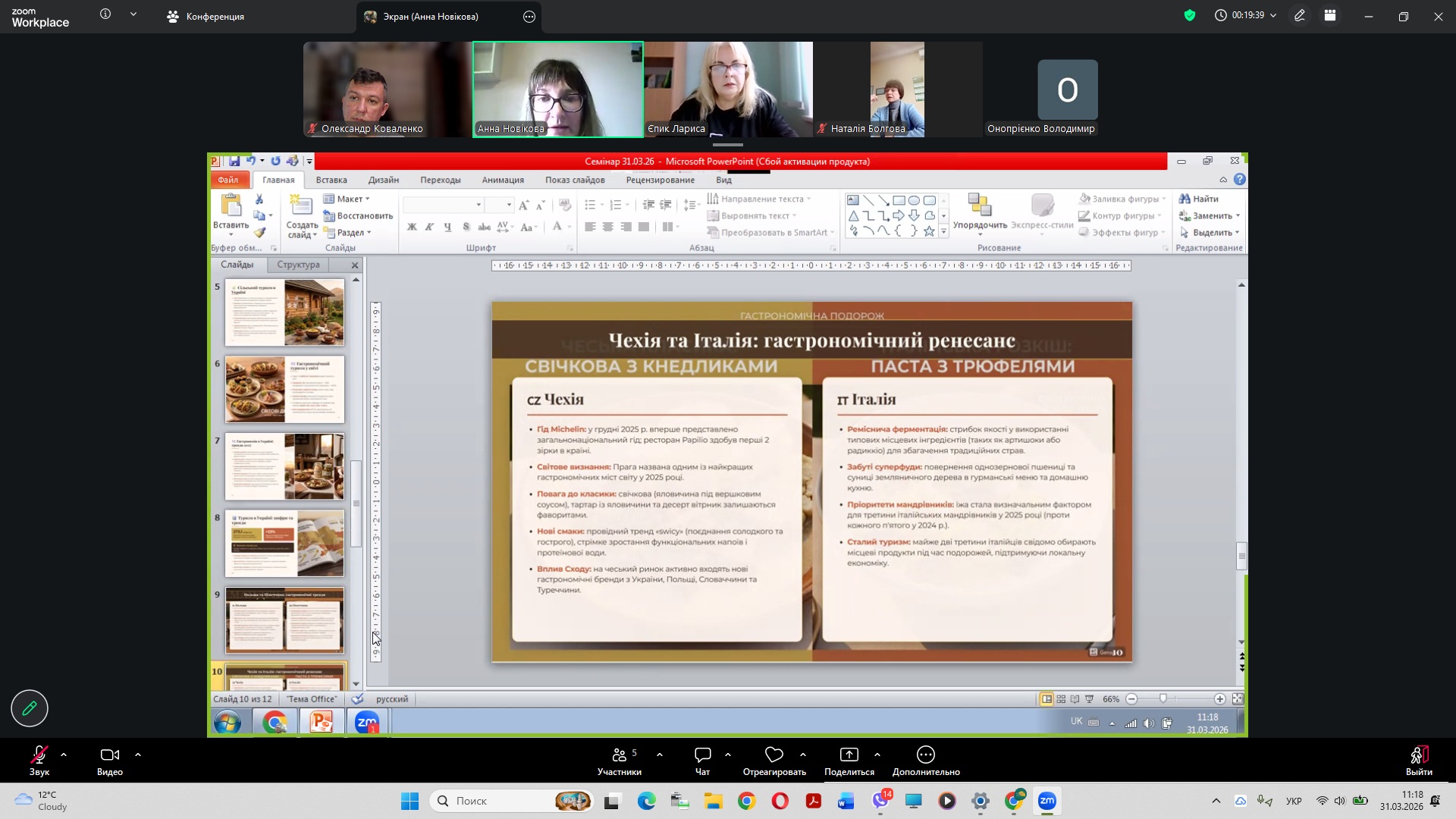This screenshot has height=819, width=1456.
Task: Open the Windows Start button
Action: tap(409, 801)
